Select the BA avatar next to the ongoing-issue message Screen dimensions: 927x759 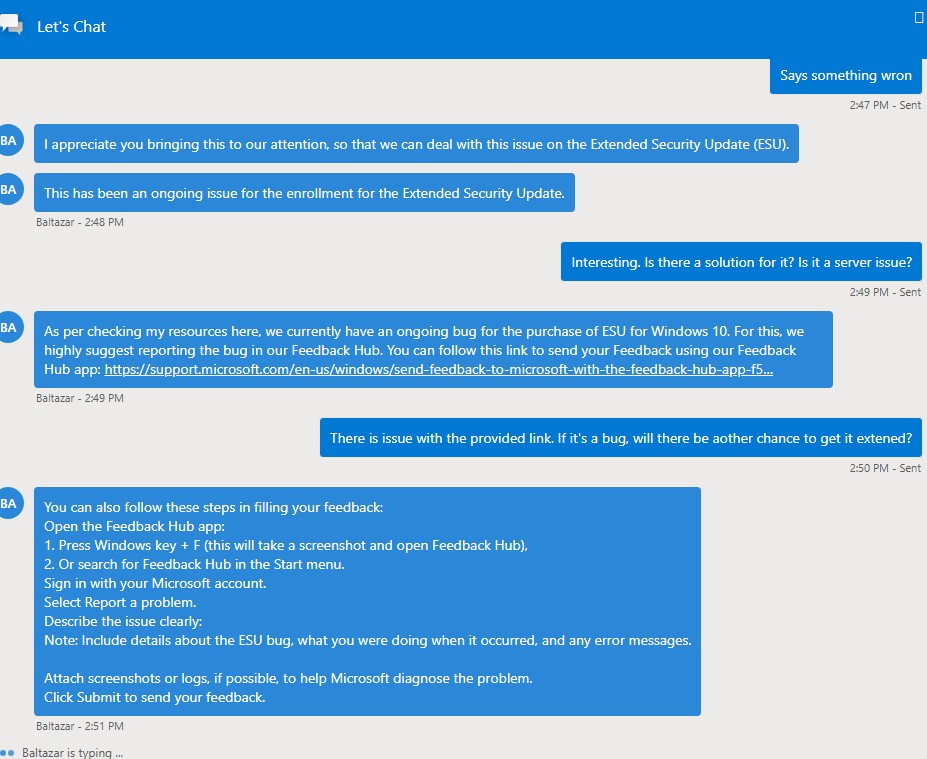pos(10,189)
